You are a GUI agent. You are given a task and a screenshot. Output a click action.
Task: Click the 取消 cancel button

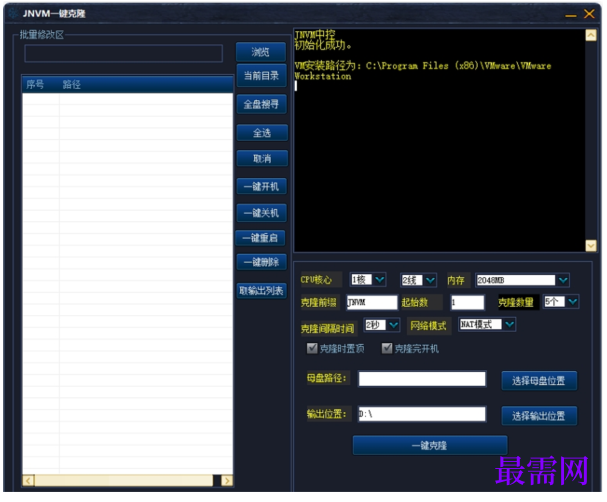[x=262, y=158]
